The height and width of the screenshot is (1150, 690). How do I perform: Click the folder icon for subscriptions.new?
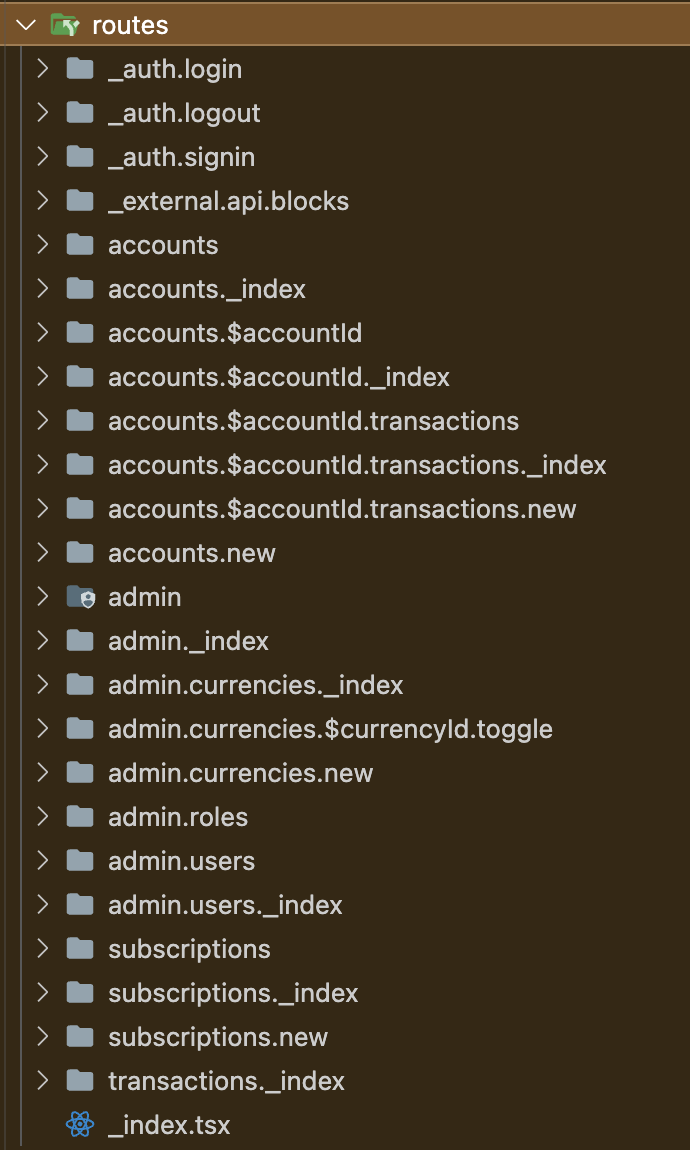80,1036
